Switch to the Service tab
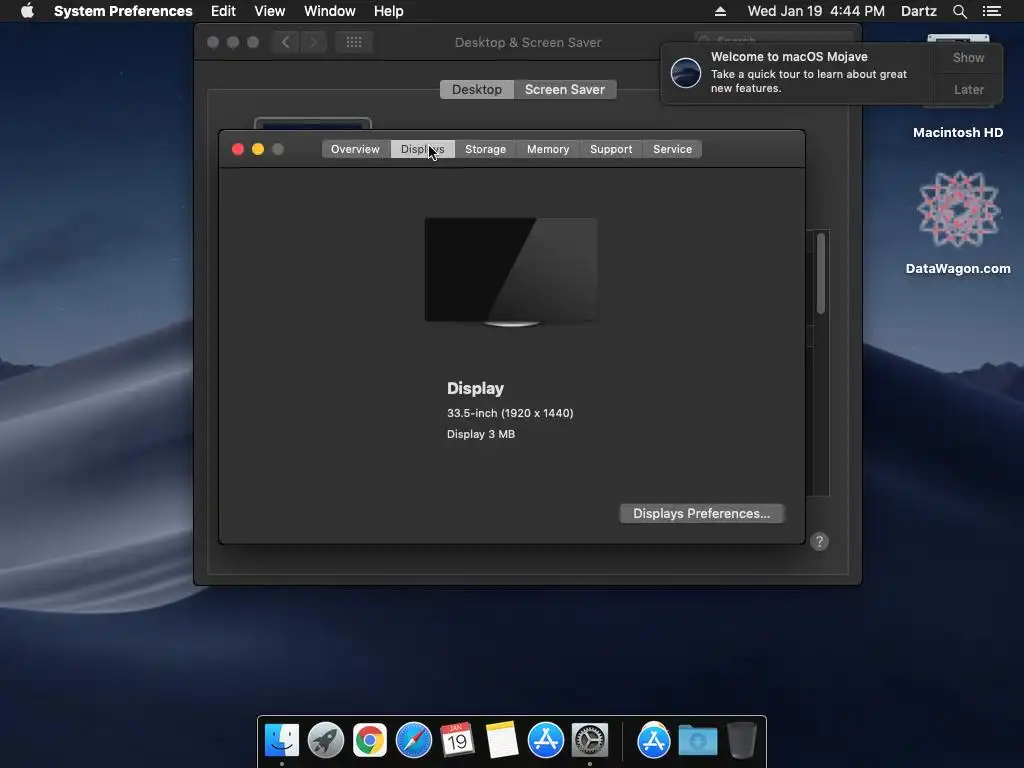The width and height of the screenshot is (1024, 768). click(673, 150)
